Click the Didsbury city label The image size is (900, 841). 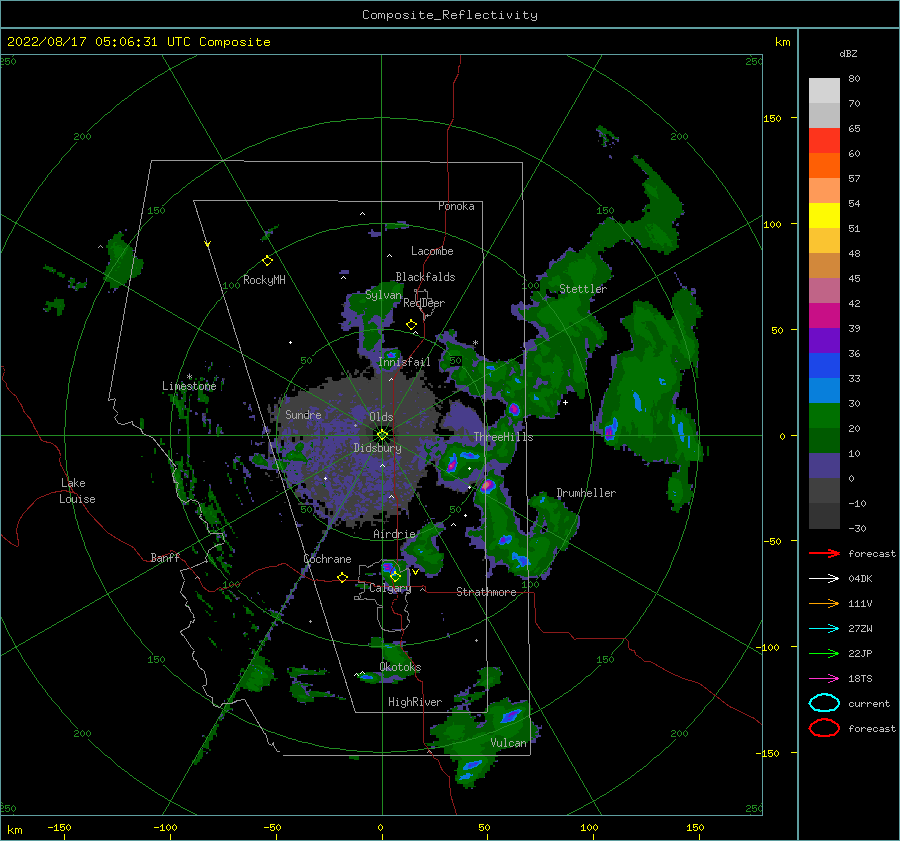[378, 448]
